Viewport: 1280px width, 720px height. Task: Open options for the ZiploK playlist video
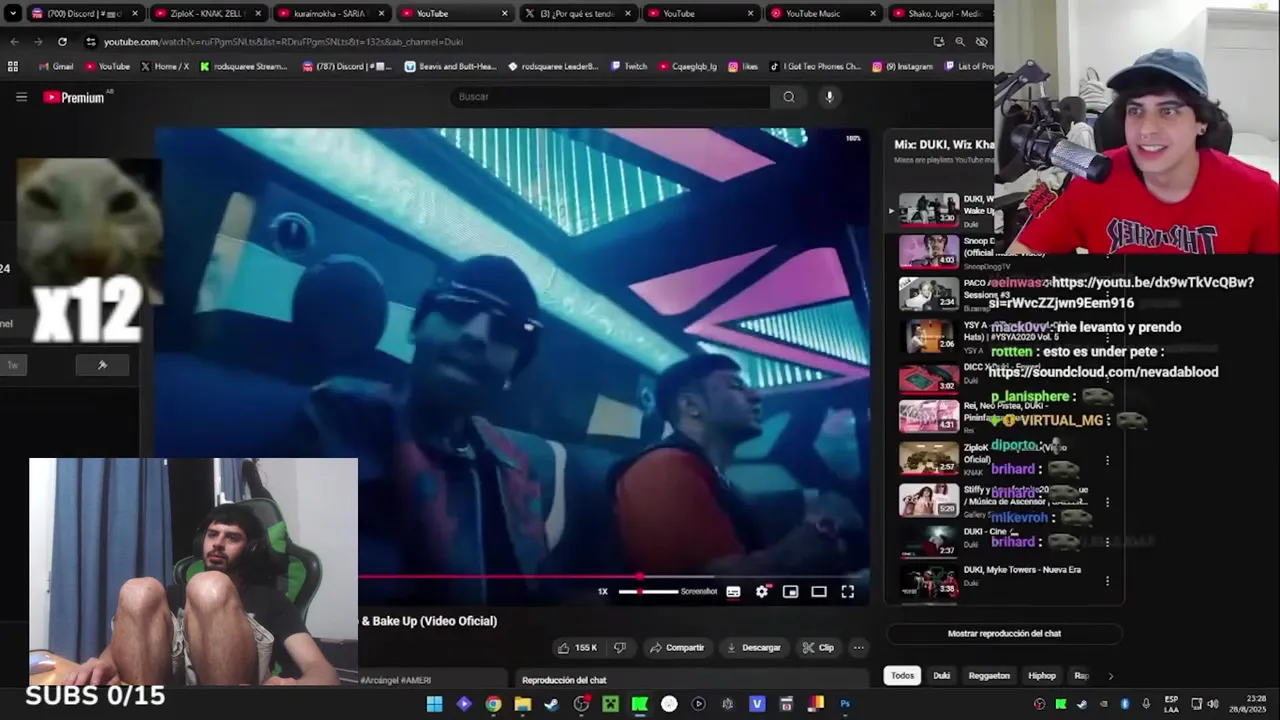tap(1107, 461)
